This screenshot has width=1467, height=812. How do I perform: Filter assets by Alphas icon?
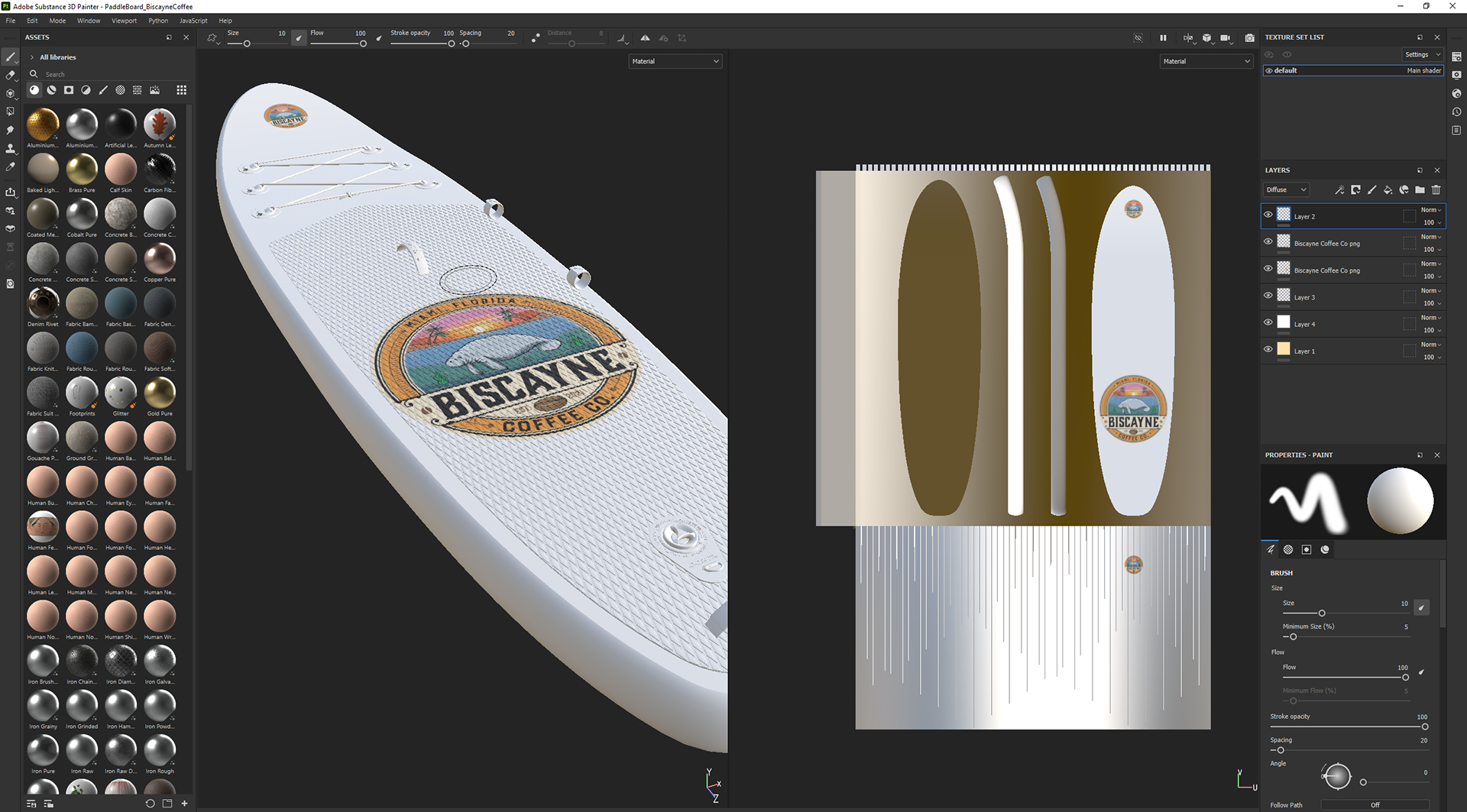click(120, 90)
